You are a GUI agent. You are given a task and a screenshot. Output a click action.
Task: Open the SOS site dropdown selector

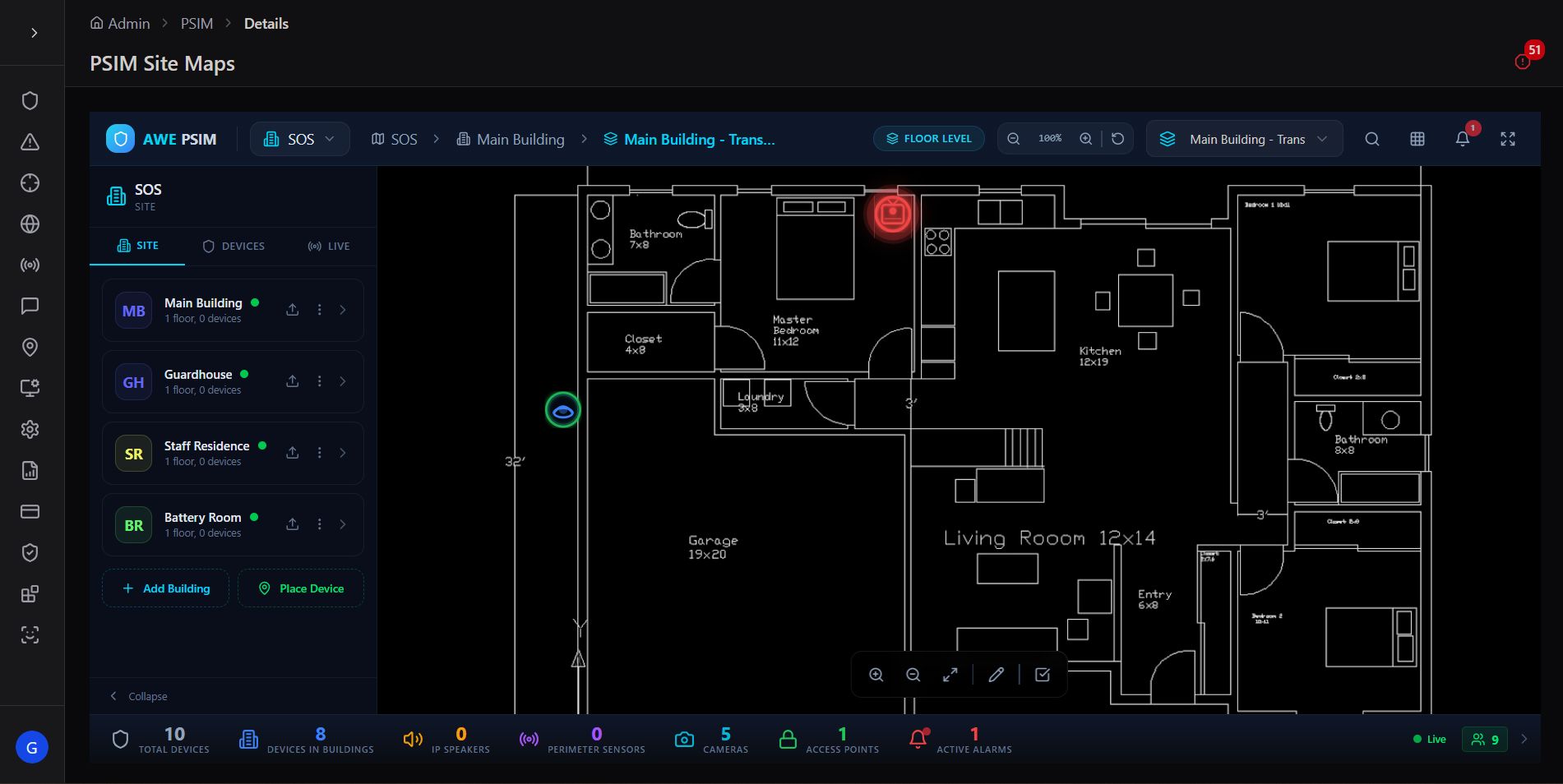(x=300, y=139)
